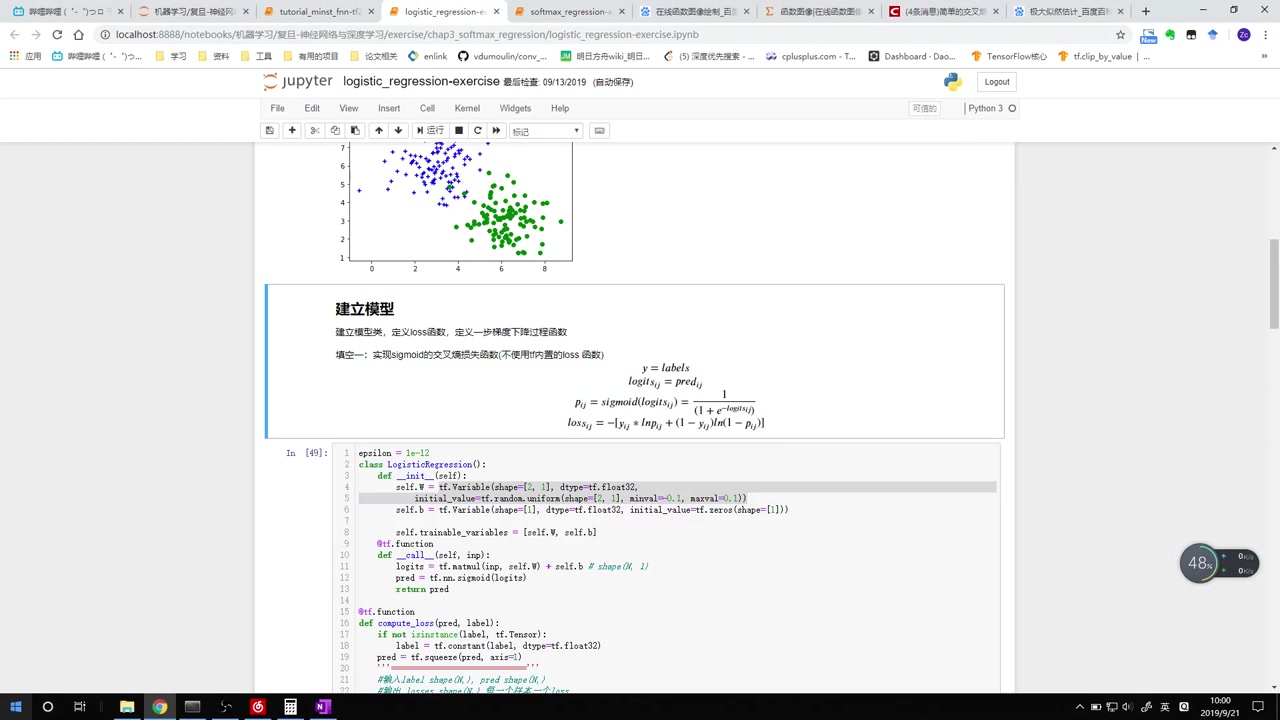Click the 建立模型 heading in the markdown cell

coord(364,309)
